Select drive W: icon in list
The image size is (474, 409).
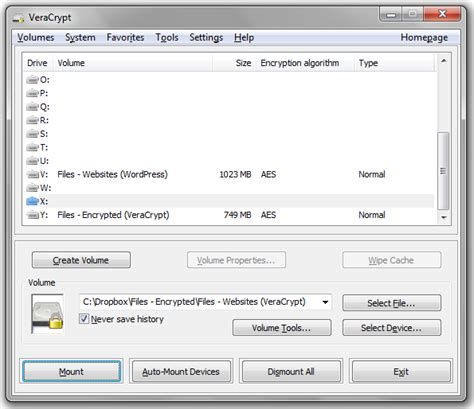(x=32, y=188)
